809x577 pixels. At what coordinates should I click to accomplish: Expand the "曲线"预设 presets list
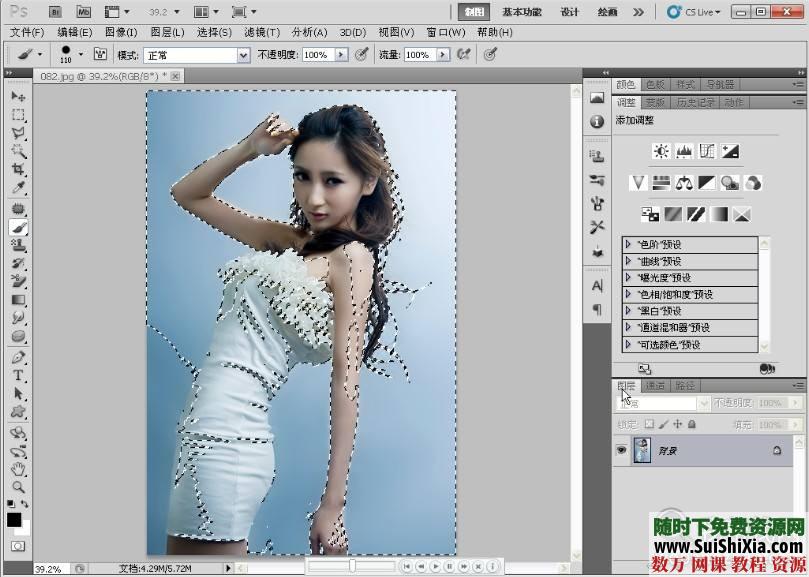pos(628,261)
